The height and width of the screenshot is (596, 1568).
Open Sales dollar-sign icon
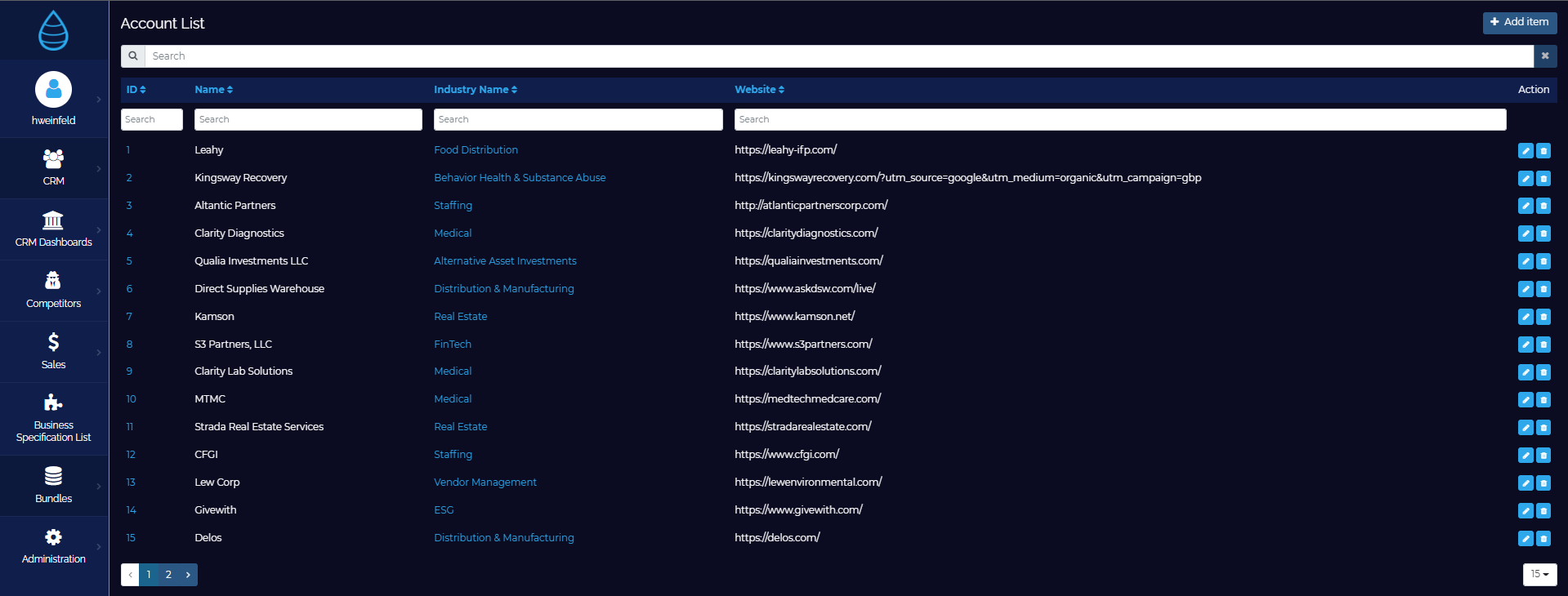[53, 342]
